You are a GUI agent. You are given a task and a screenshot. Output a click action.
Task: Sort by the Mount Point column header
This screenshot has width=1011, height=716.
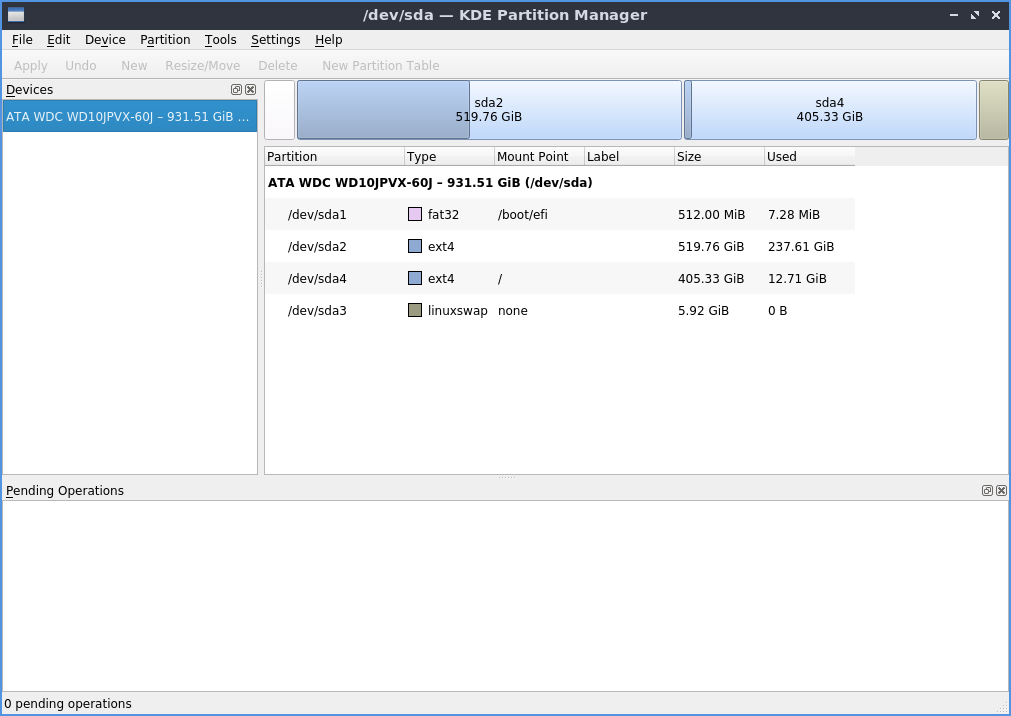[538, 157]
